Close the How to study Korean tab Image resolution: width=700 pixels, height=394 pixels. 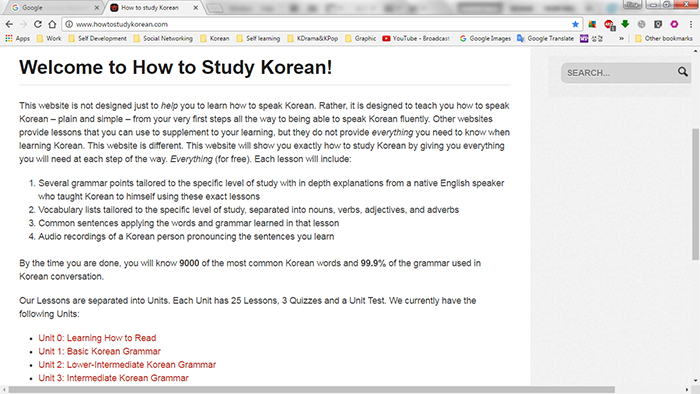point(196,8)
